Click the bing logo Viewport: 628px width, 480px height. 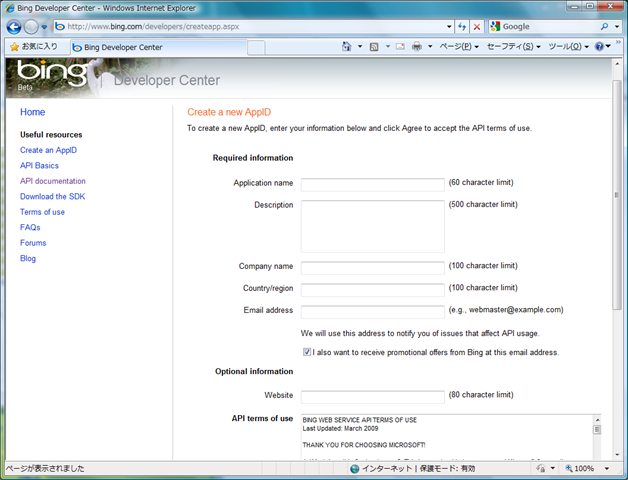click(52, 73)
